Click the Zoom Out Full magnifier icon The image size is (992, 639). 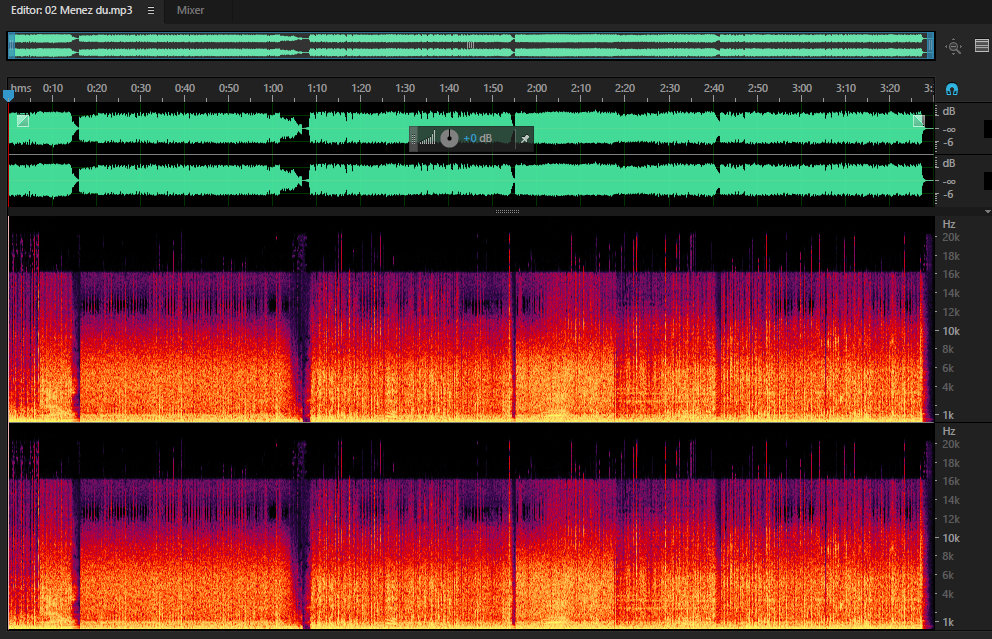(x=953, y=46)
